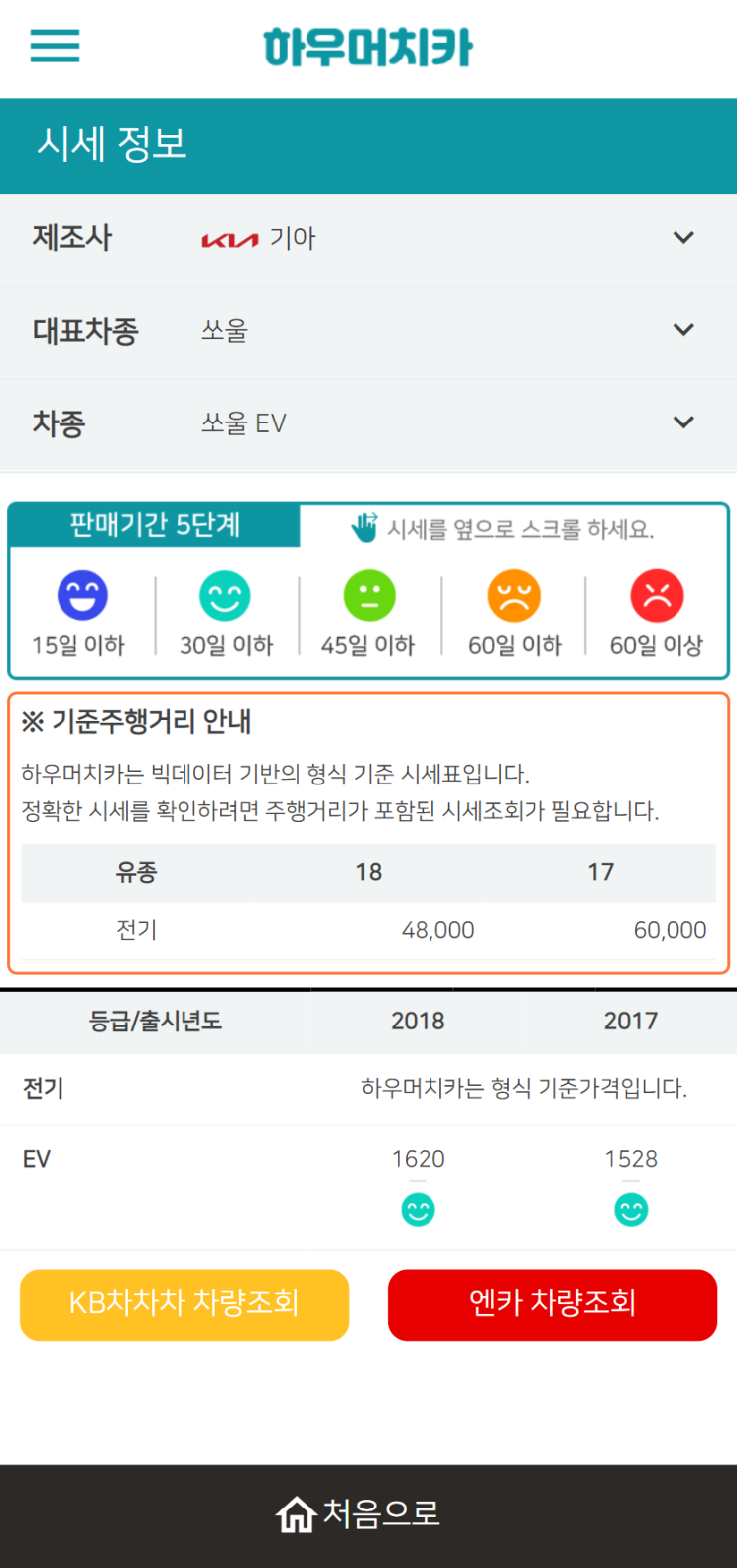Click the 전기 cell in mileage table

(137, 930)
